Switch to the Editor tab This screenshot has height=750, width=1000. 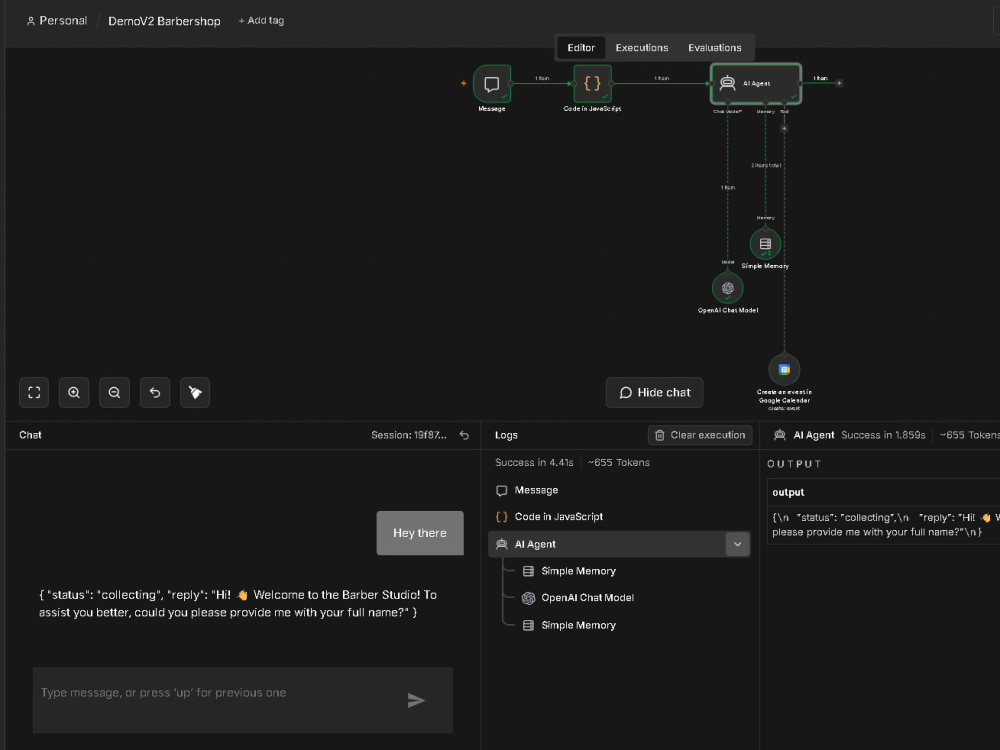[x=581, y=48]
